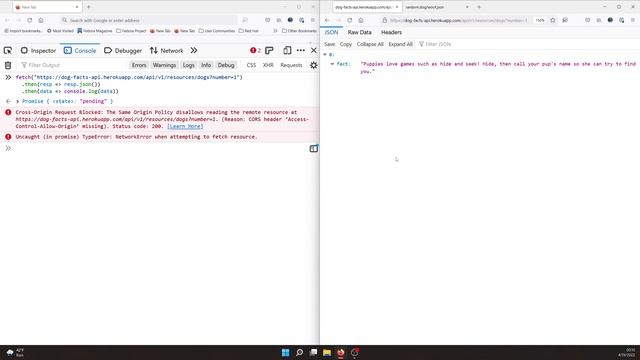
Task: Open new tab in right browser window
Action: pos(479,7)
